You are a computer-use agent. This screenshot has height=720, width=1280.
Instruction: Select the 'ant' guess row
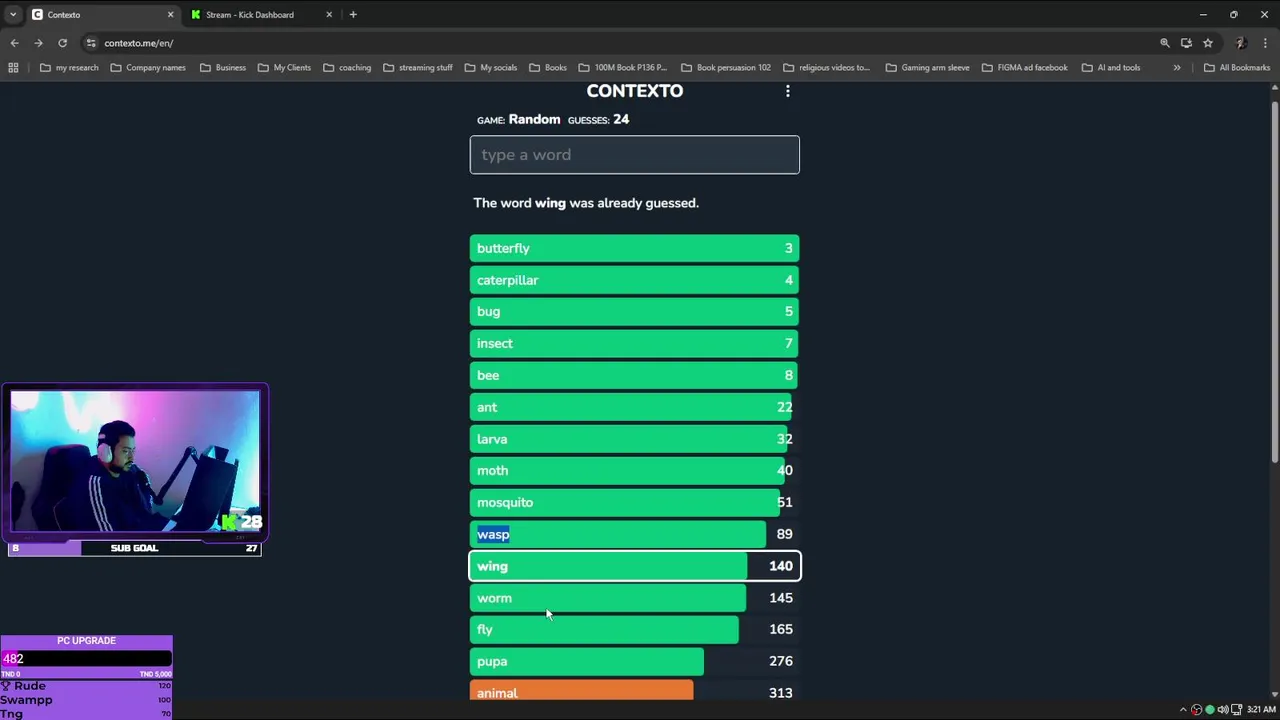[x=635, y=407]
